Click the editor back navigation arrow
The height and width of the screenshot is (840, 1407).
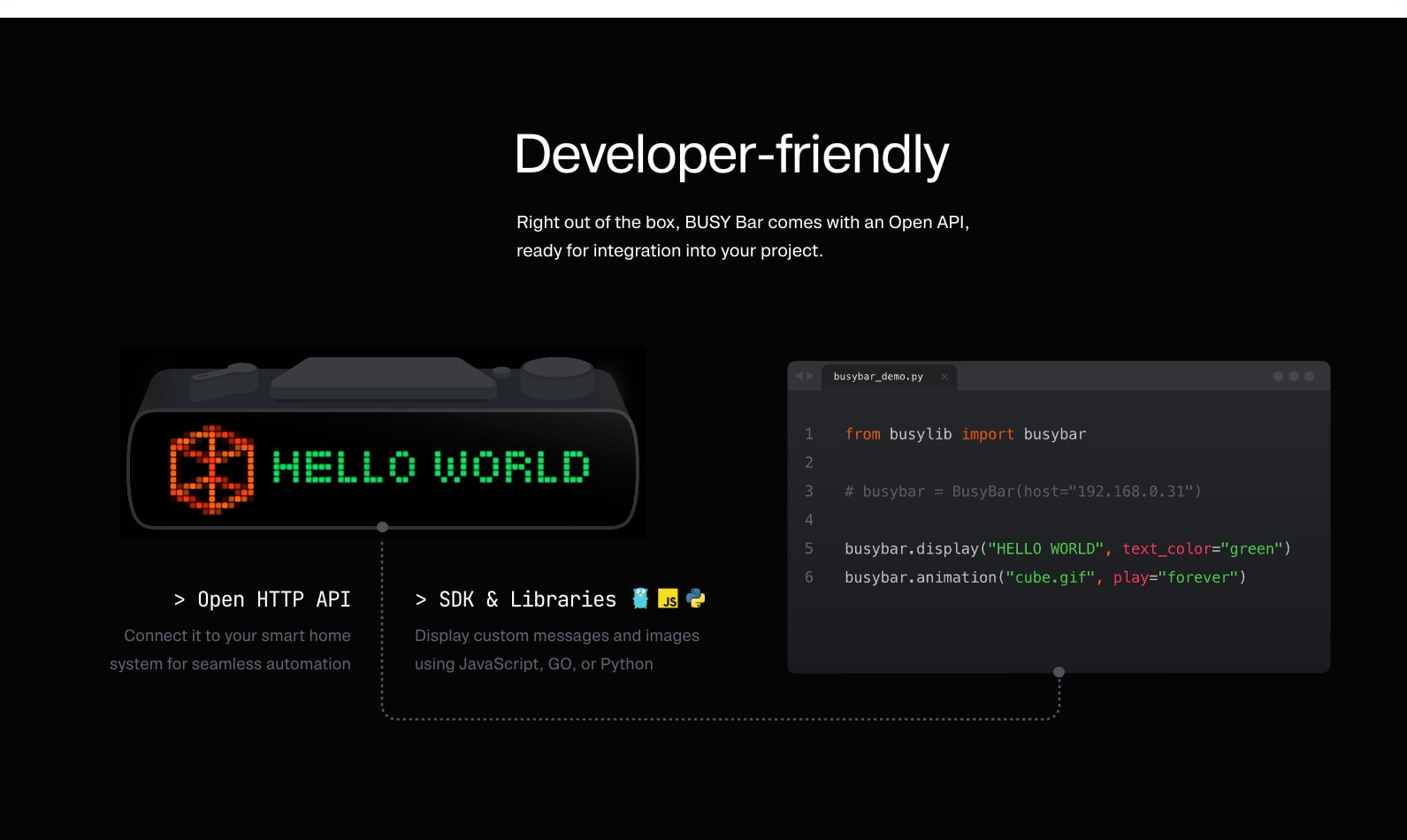click(x=799, y=376)
